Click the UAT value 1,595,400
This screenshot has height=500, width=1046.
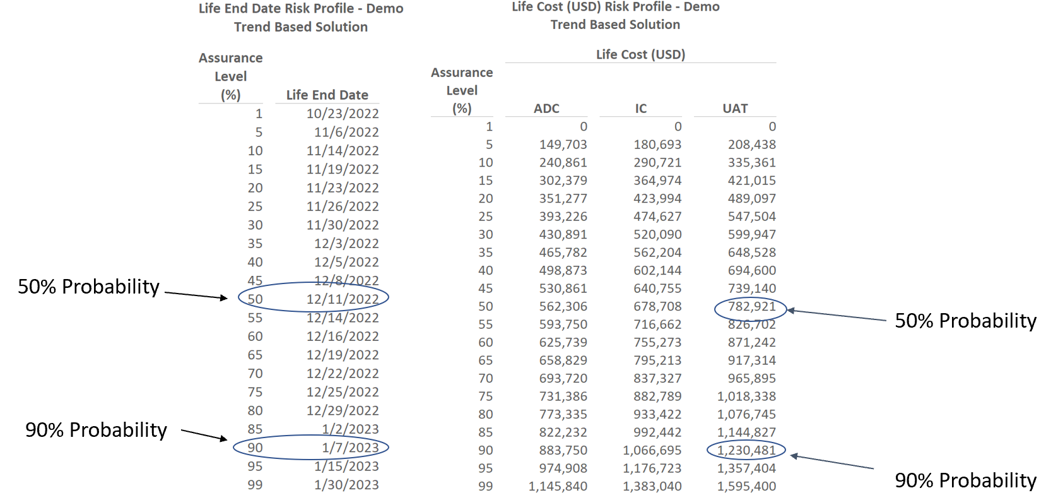(746, 486)
